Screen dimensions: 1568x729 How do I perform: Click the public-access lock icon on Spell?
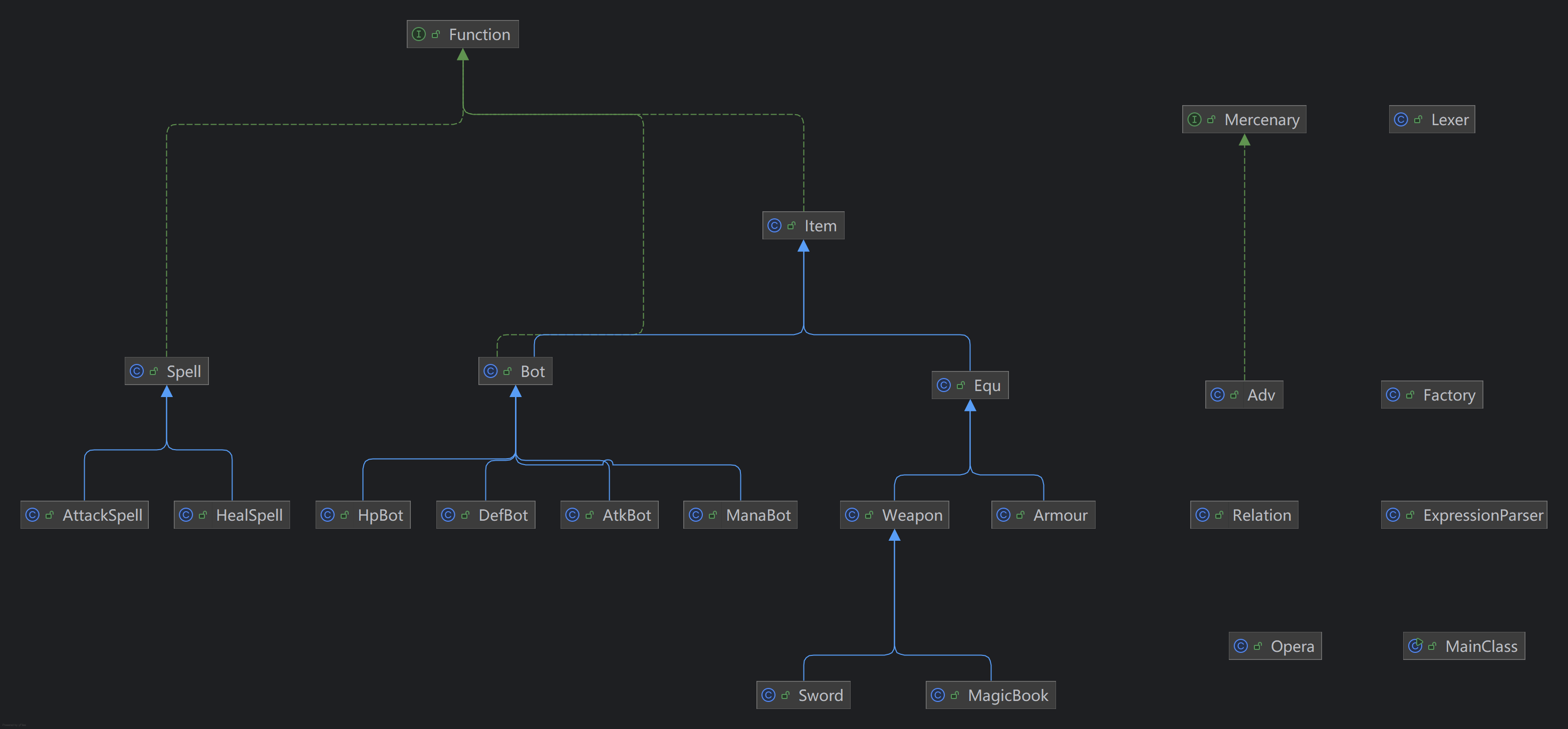pyautogui.click(x=153, y=371)
